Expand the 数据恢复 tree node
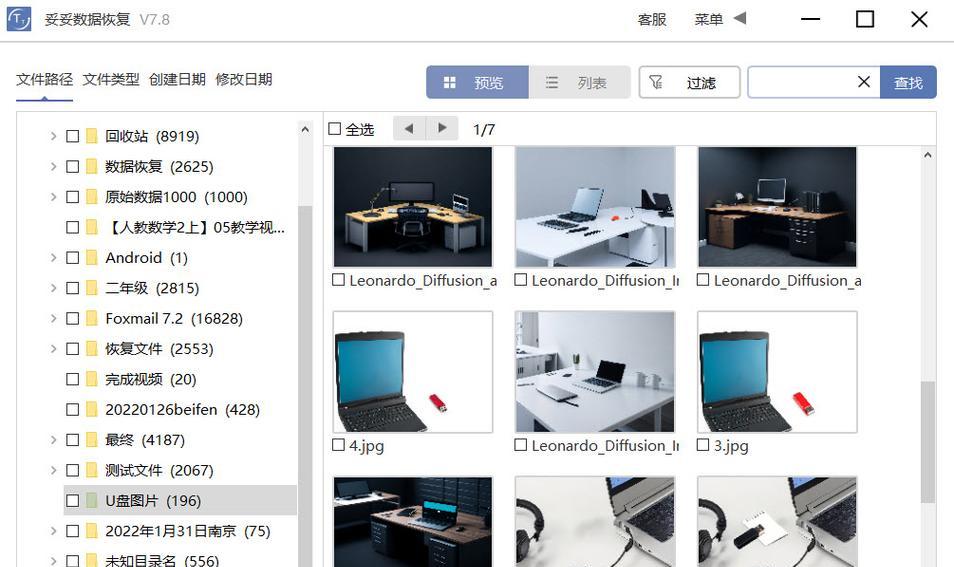The width and height of the screenshot is (954, 567). [53, 166]
